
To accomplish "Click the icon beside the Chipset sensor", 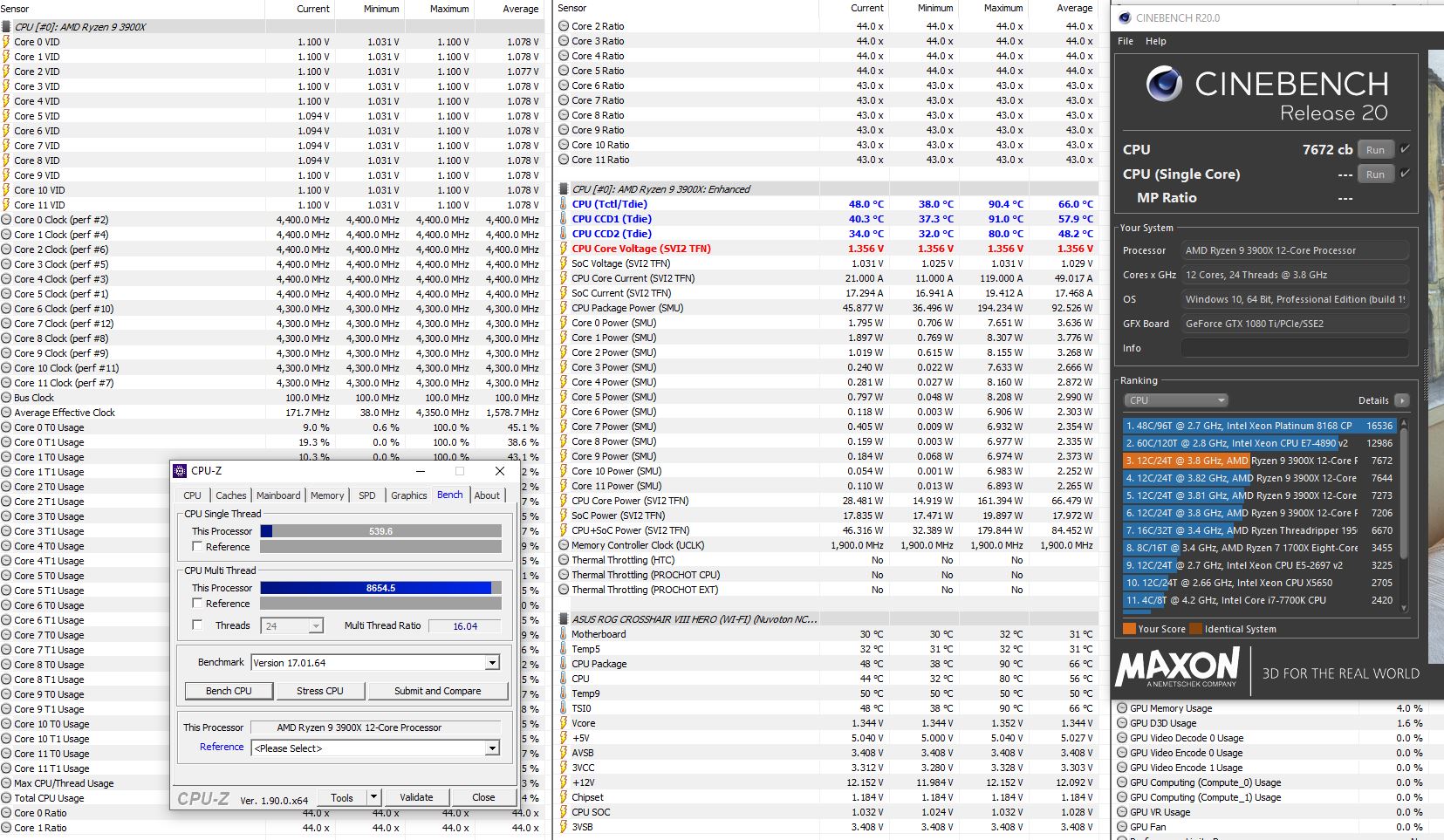I will 564,797.
